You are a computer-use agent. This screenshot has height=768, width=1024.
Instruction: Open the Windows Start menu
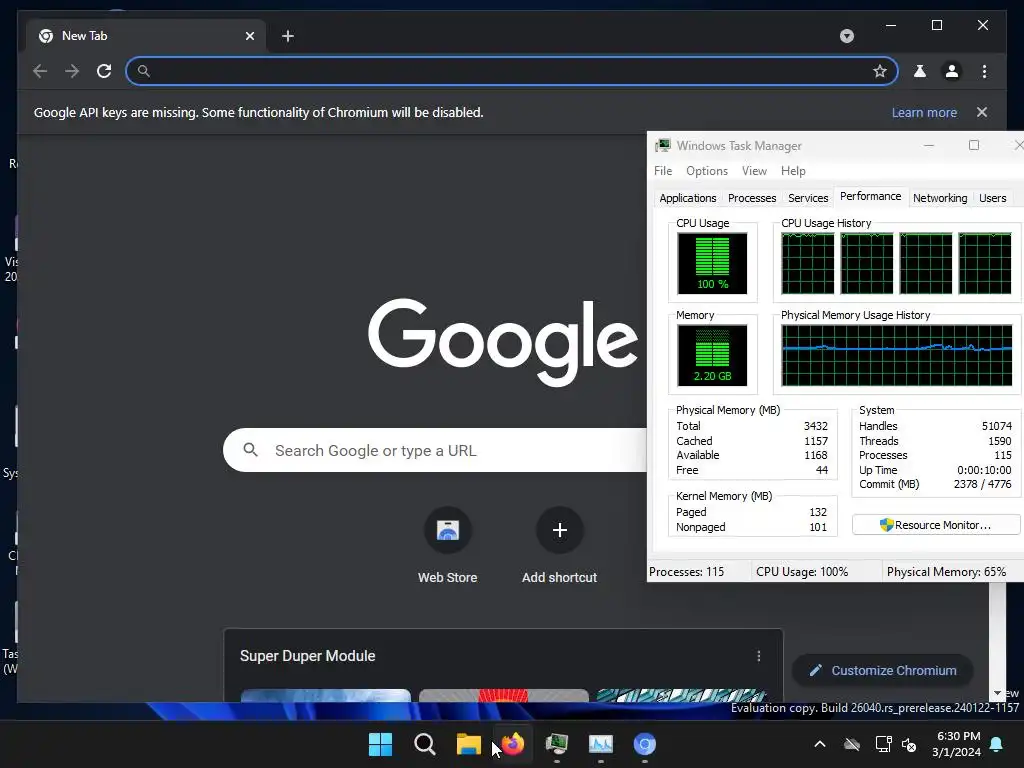pyautogui.click(x=380, y=744)
